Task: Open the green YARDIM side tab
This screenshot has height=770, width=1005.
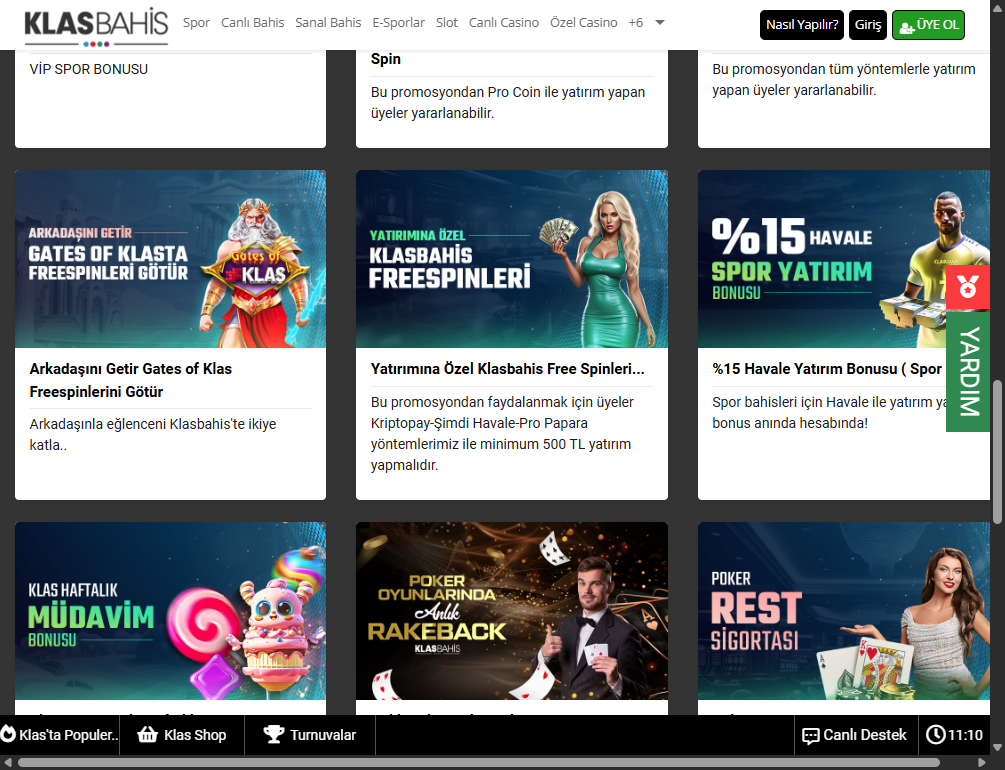Action: pos(967,372)
